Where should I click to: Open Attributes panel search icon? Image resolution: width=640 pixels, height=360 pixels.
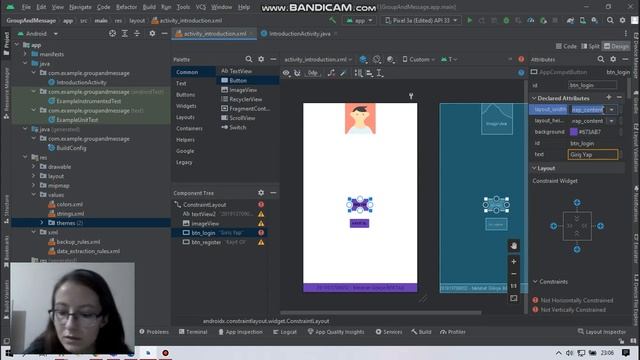coord(601,60)
